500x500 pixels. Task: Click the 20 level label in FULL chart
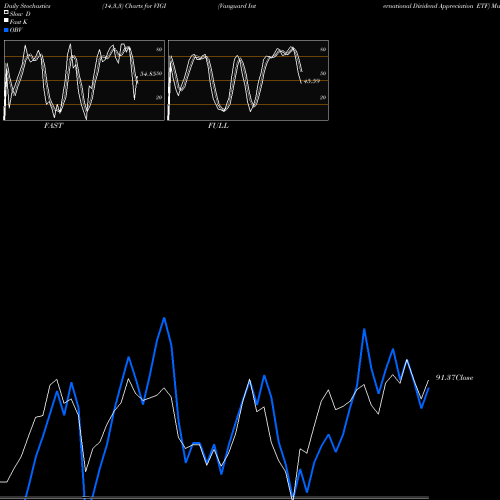pyautogui.click(x=323, y=97)
